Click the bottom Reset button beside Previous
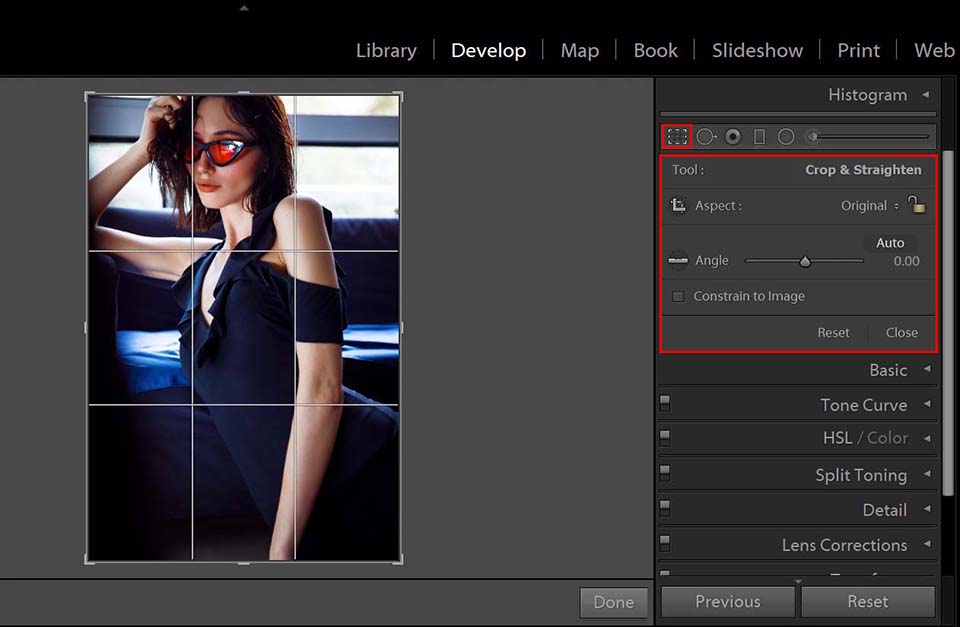The width and height of the screenshot is (960, 627). coord(868,602)
